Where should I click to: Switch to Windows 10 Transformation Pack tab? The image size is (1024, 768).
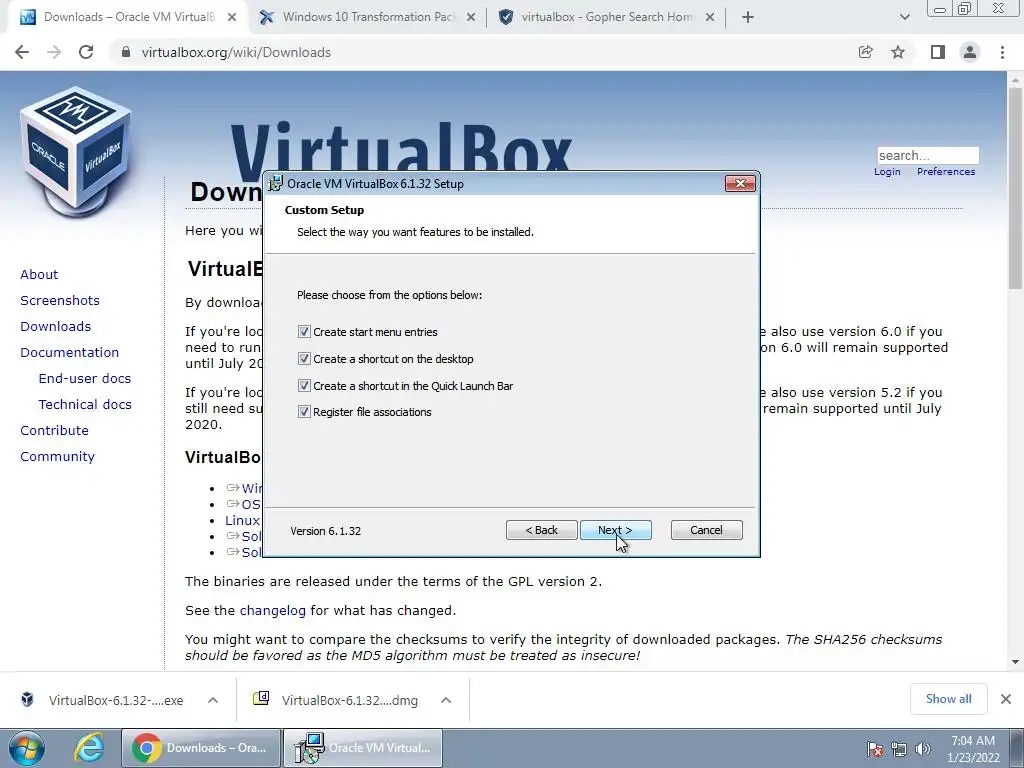coord(368,17)
